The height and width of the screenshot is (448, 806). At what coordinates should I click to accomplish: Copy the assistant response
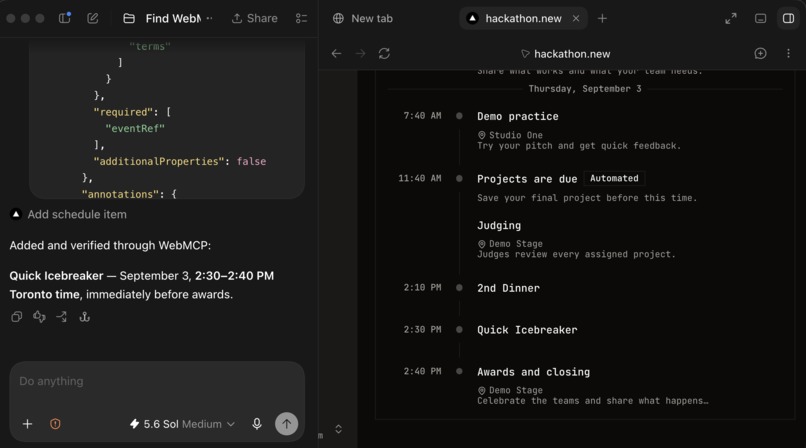16,316
